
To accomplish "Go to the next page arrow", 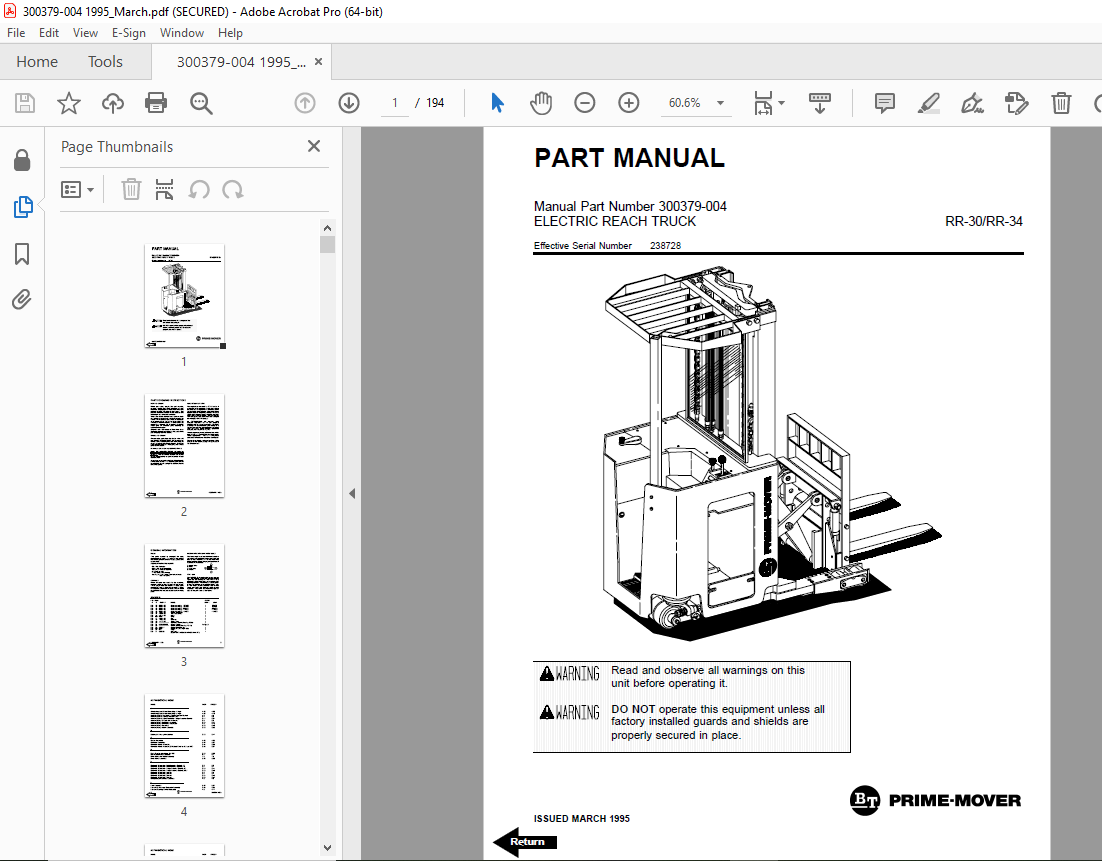I will [x=349, y=103].
